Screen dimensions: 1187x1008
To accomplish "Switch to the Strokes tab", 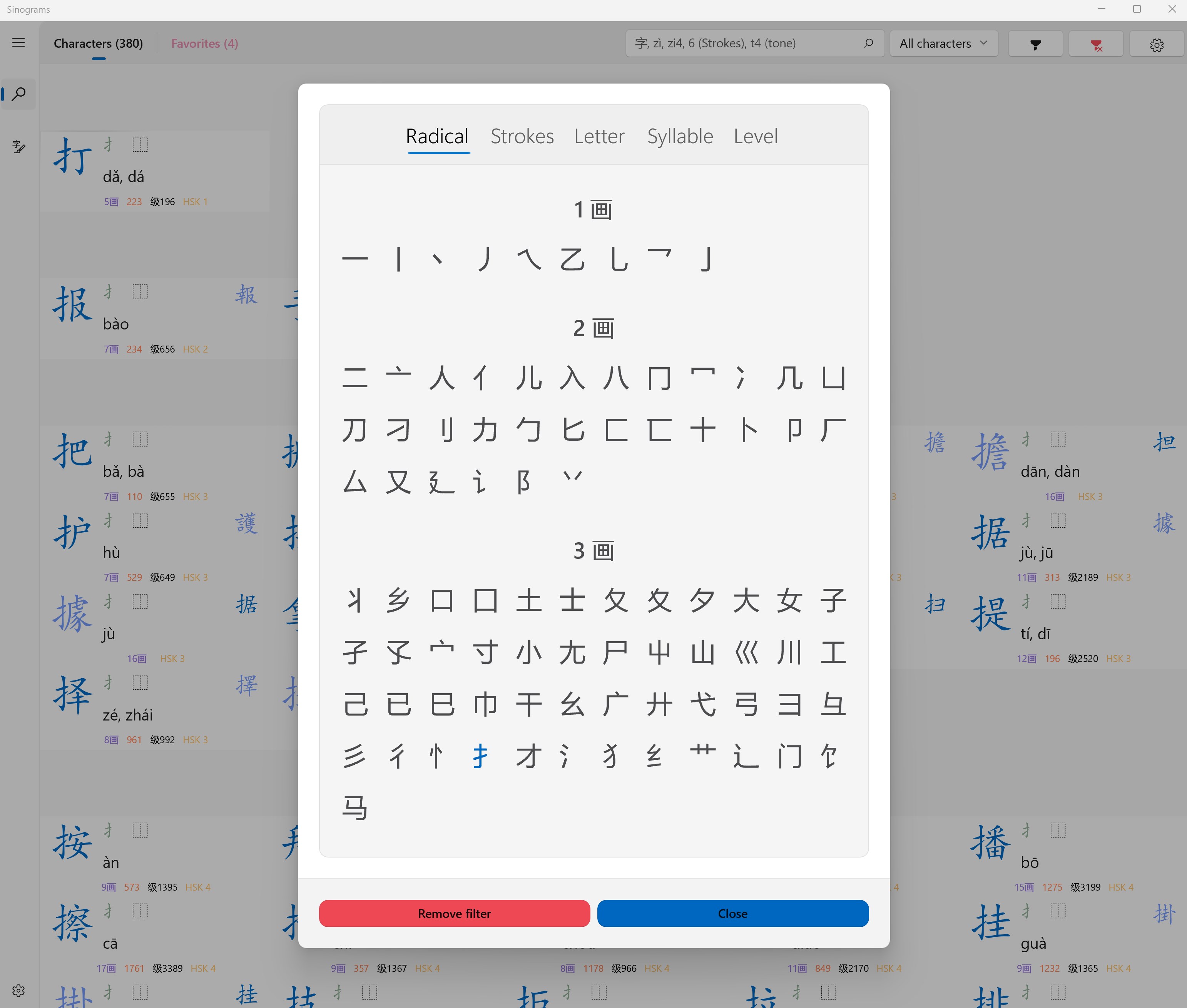I will 522,136.
